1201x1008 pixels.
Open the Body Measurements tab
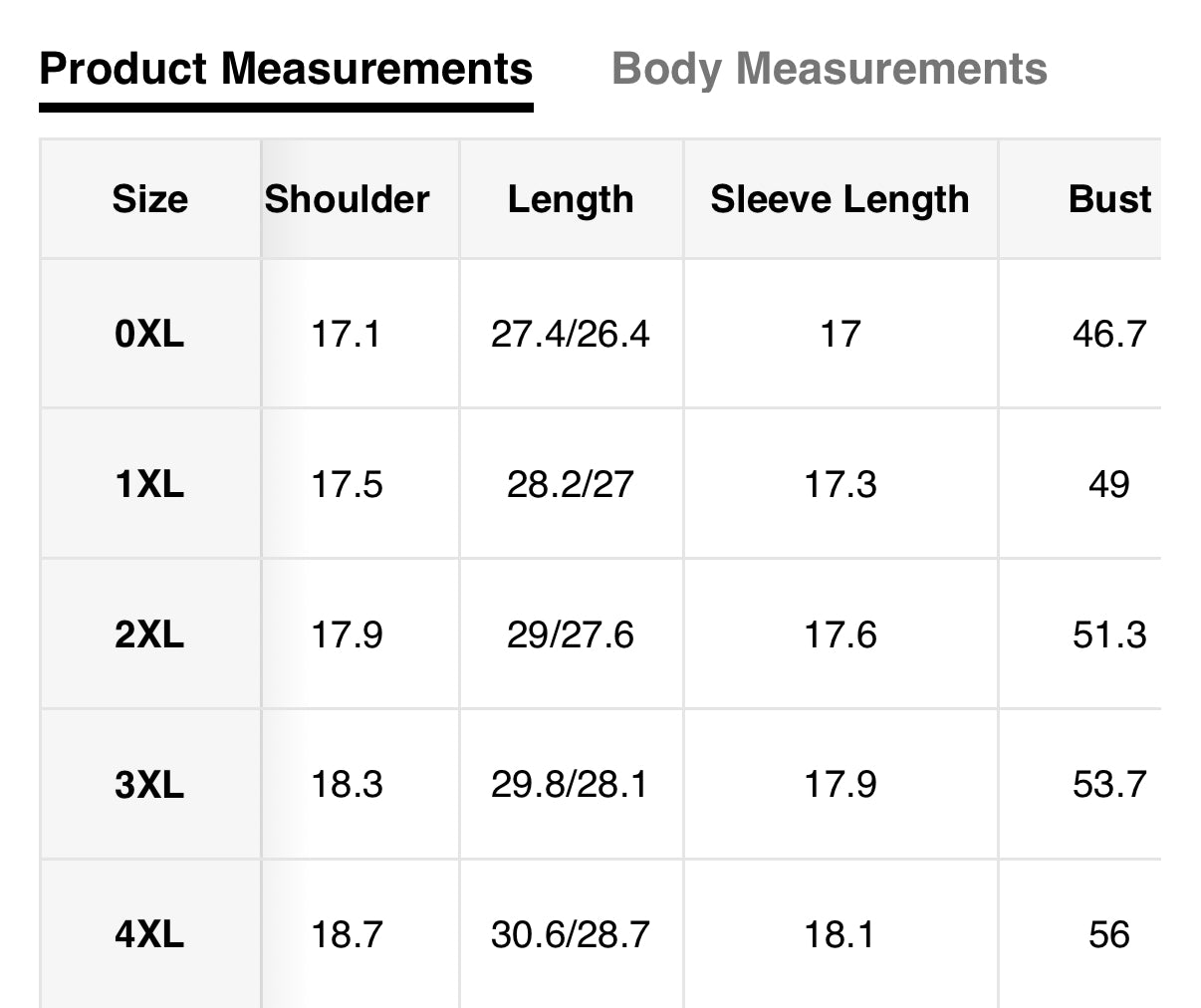pos(829,70)
